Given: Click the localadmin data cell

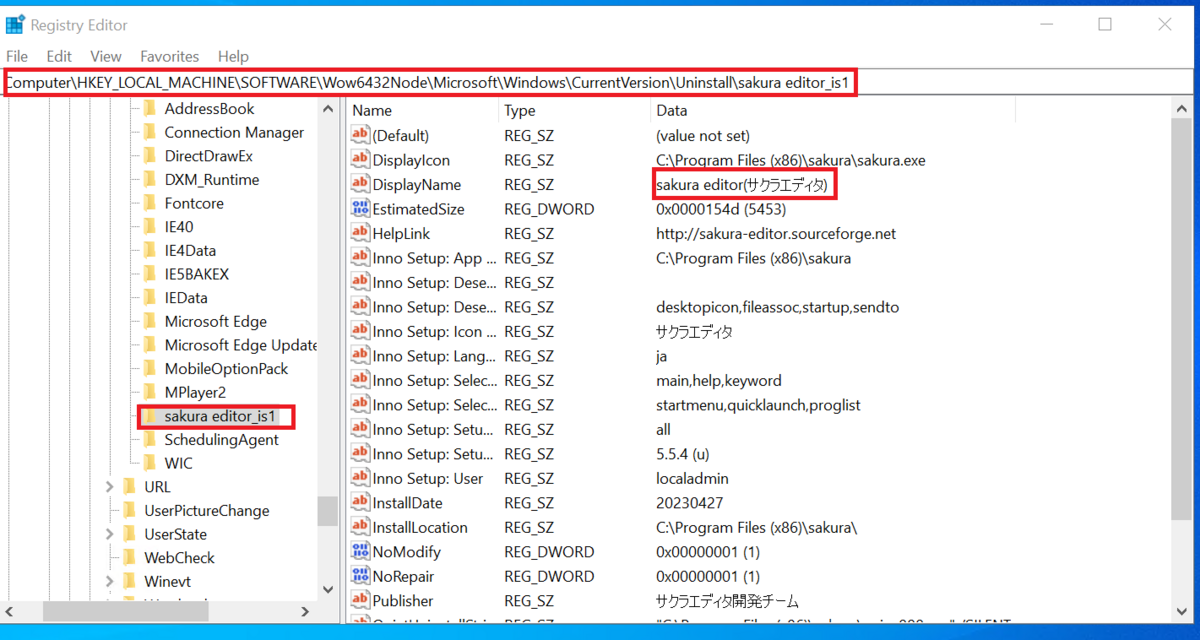Looking at the screenshot, I should [692, 478].
